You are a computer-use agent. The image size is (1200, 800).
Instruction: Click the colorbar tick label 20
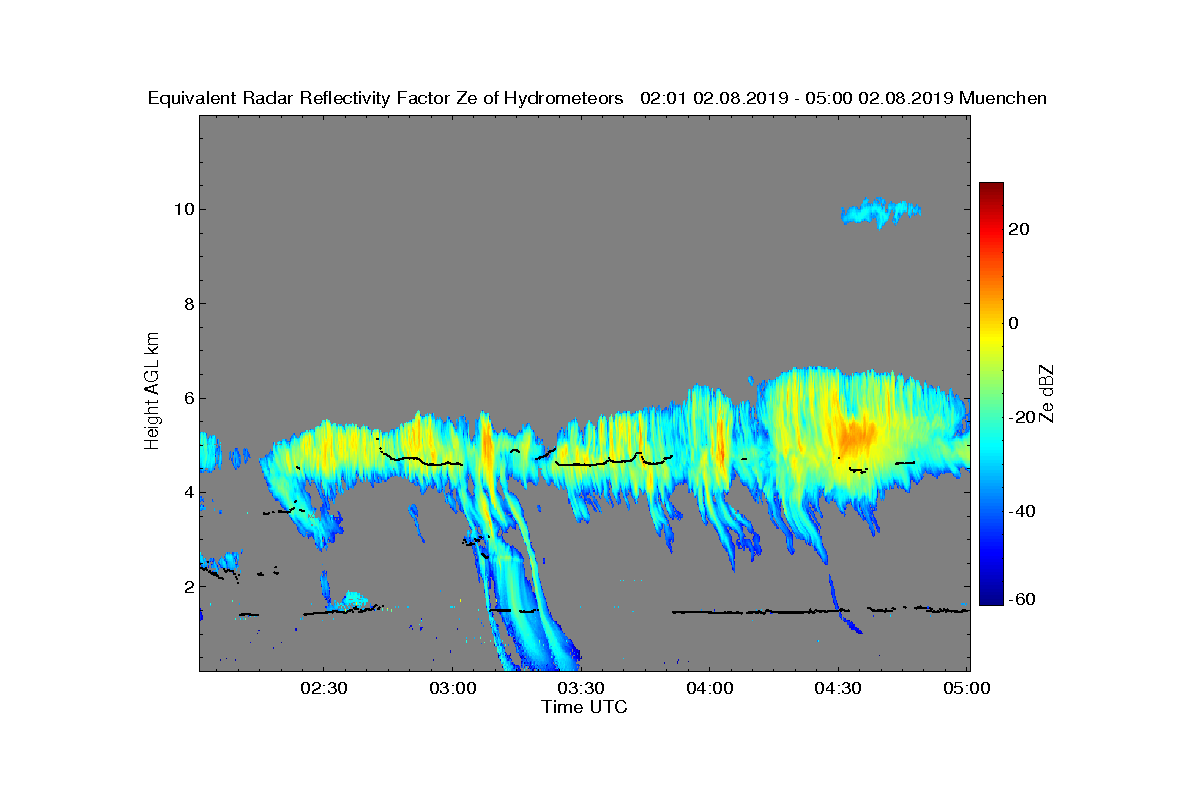point(1019,229)
